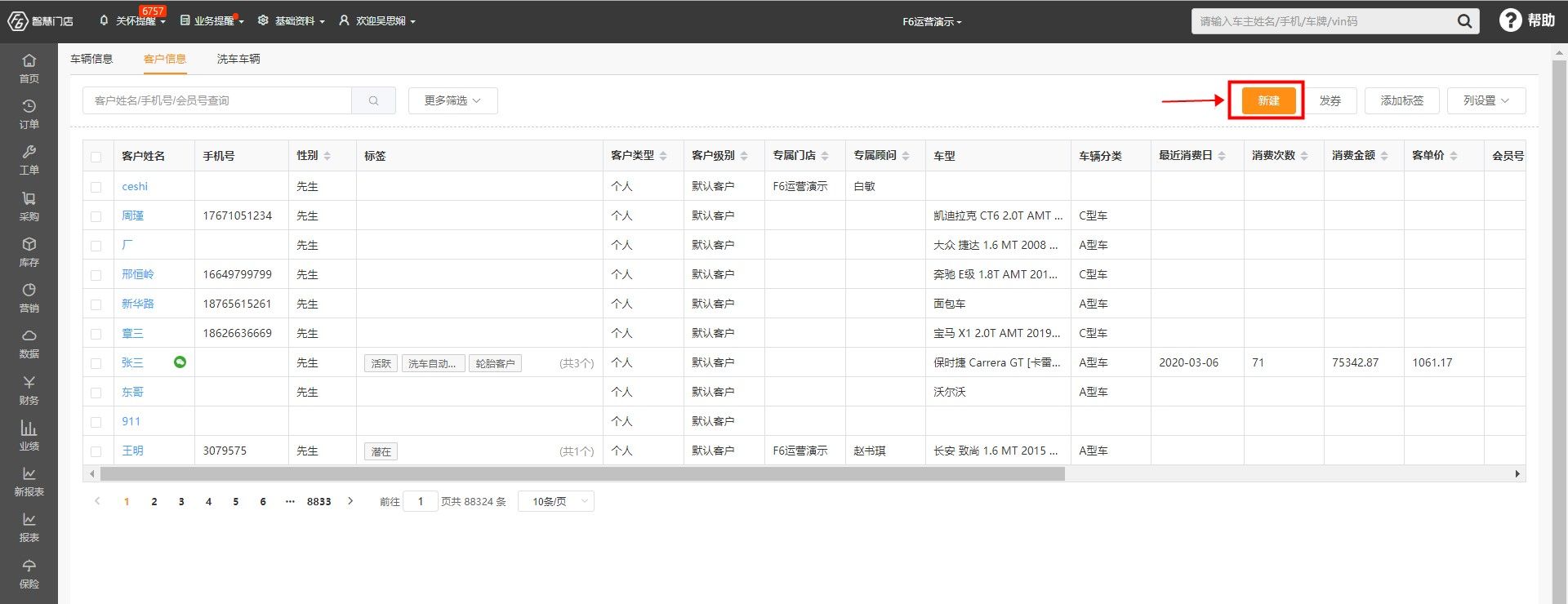Go to page 6
Screen dimensions: 1568x604
point(263,501)
